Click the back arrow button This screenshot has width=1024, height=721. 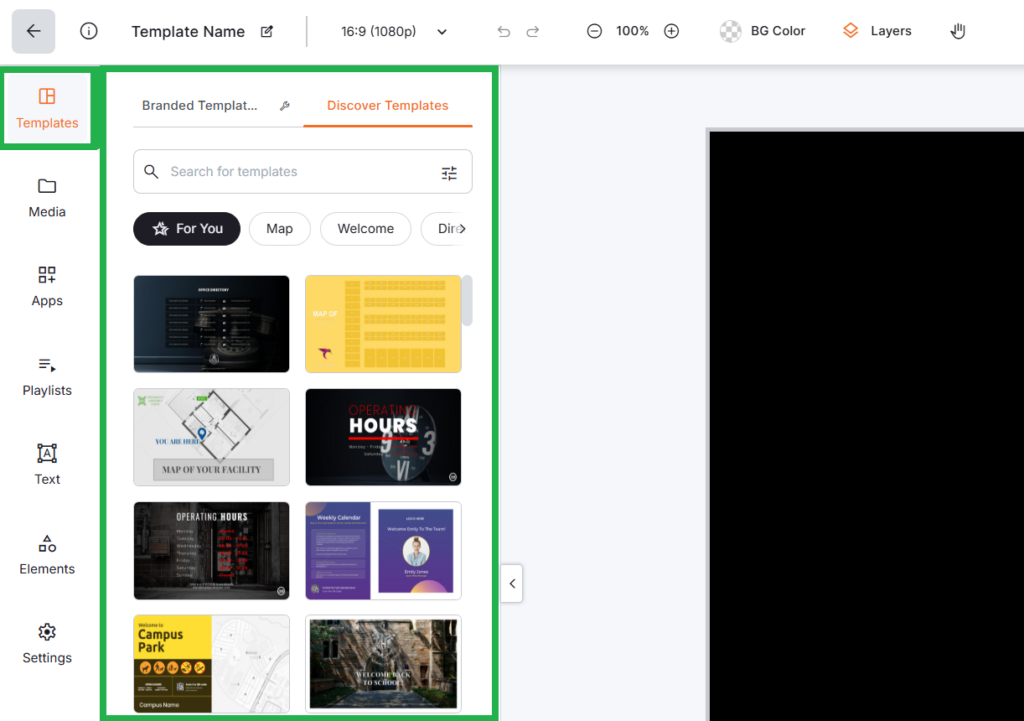click(x=33, y=31)
